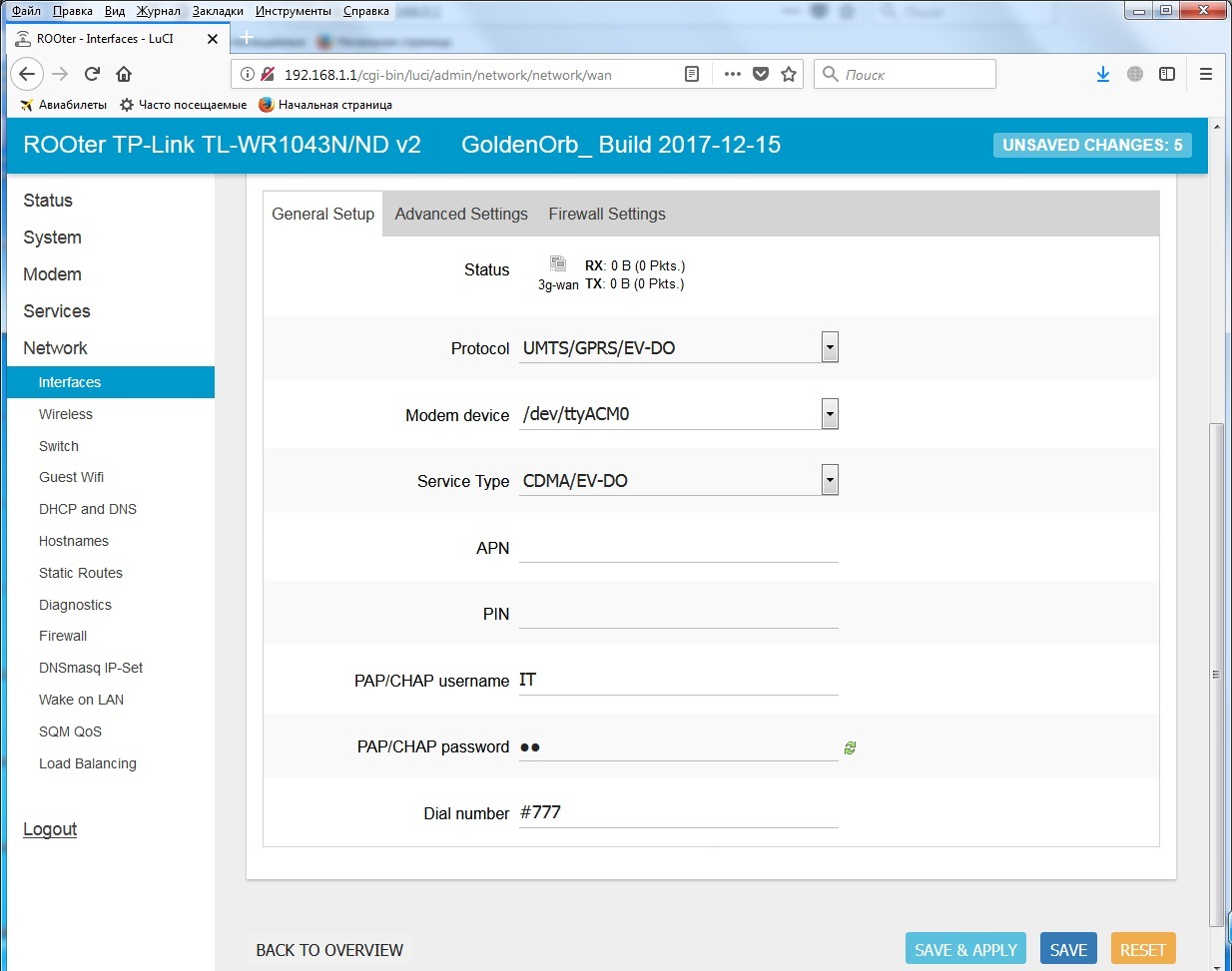The width and height of the screenshot is (1232, 971).
Task: Click the PAP/CHAP username field
Action: pos(679,680)
